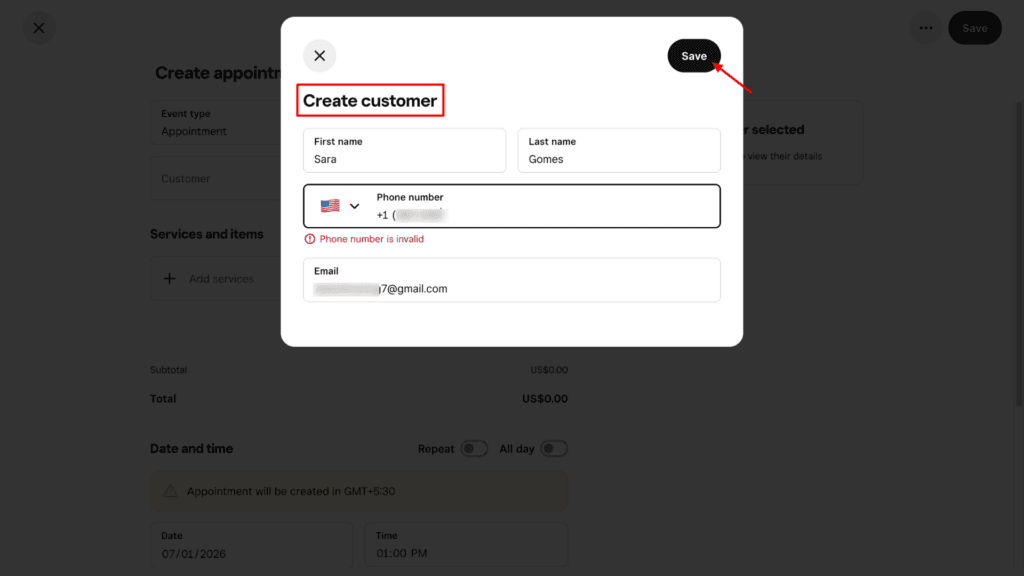Focus the Phone number input
Screen dimensions: 1024x576
pos(540,214)
